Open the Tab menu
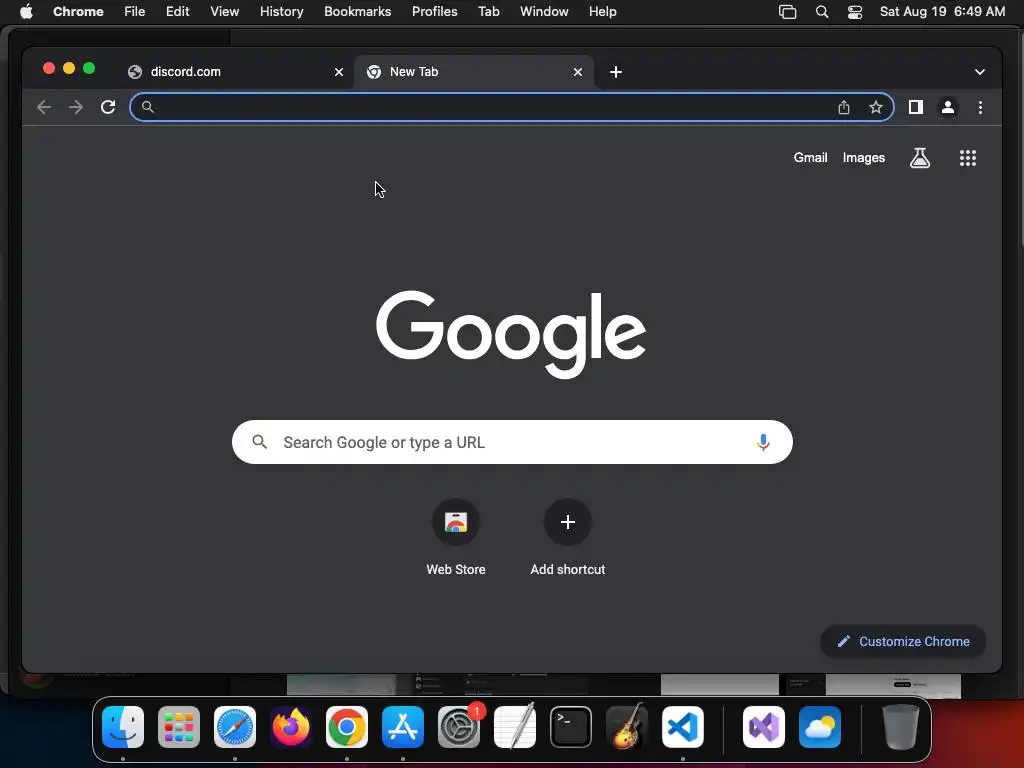 click(488, 12)
